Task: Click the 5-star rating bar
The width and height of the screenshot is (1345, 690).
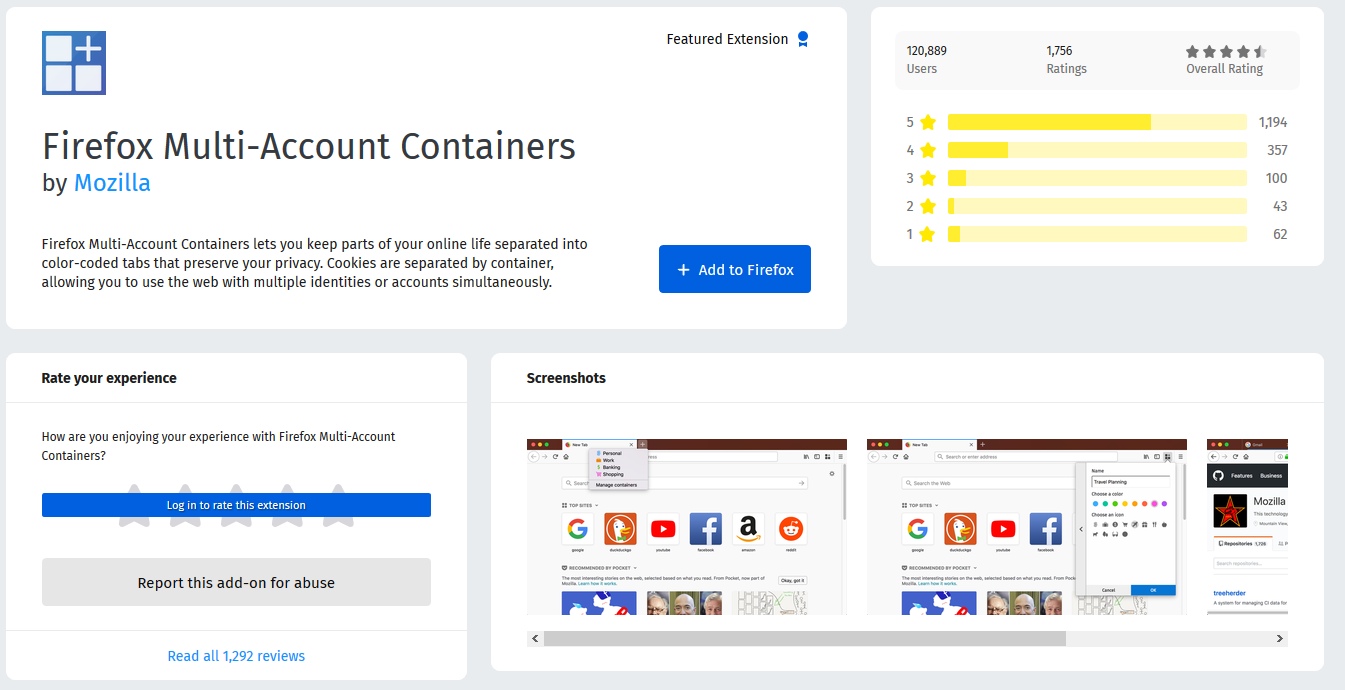Action: tap(1097, 122)
